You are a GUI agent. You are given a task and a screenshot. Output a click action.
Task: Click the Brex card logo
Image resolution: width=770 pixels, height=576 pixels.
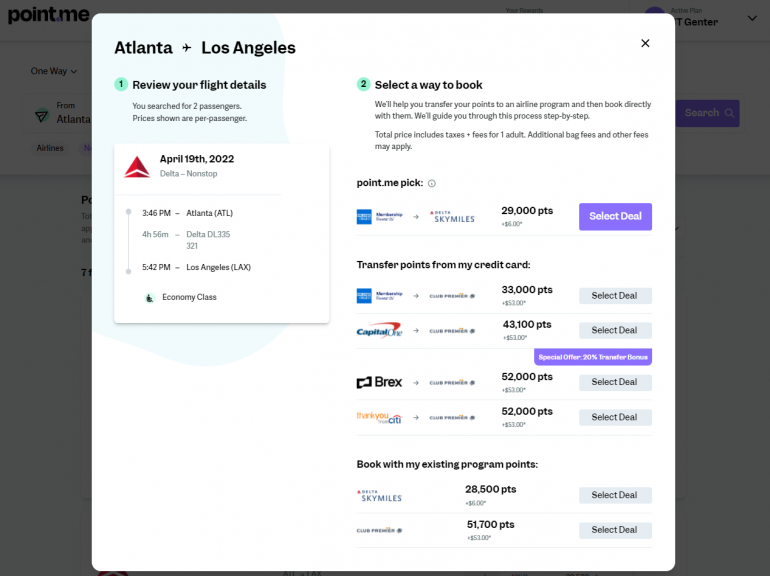click(379, 382)
